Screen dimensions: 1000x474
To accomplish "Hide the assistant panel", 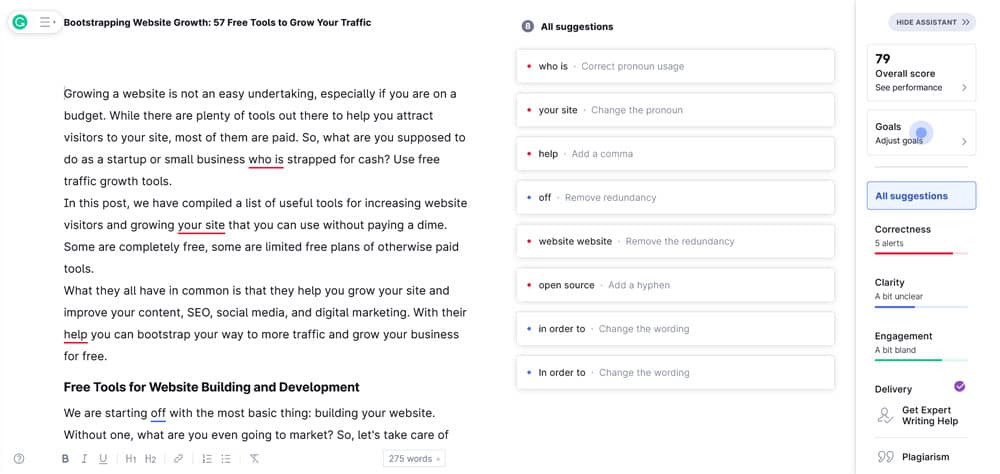I will tap(931, 22).
